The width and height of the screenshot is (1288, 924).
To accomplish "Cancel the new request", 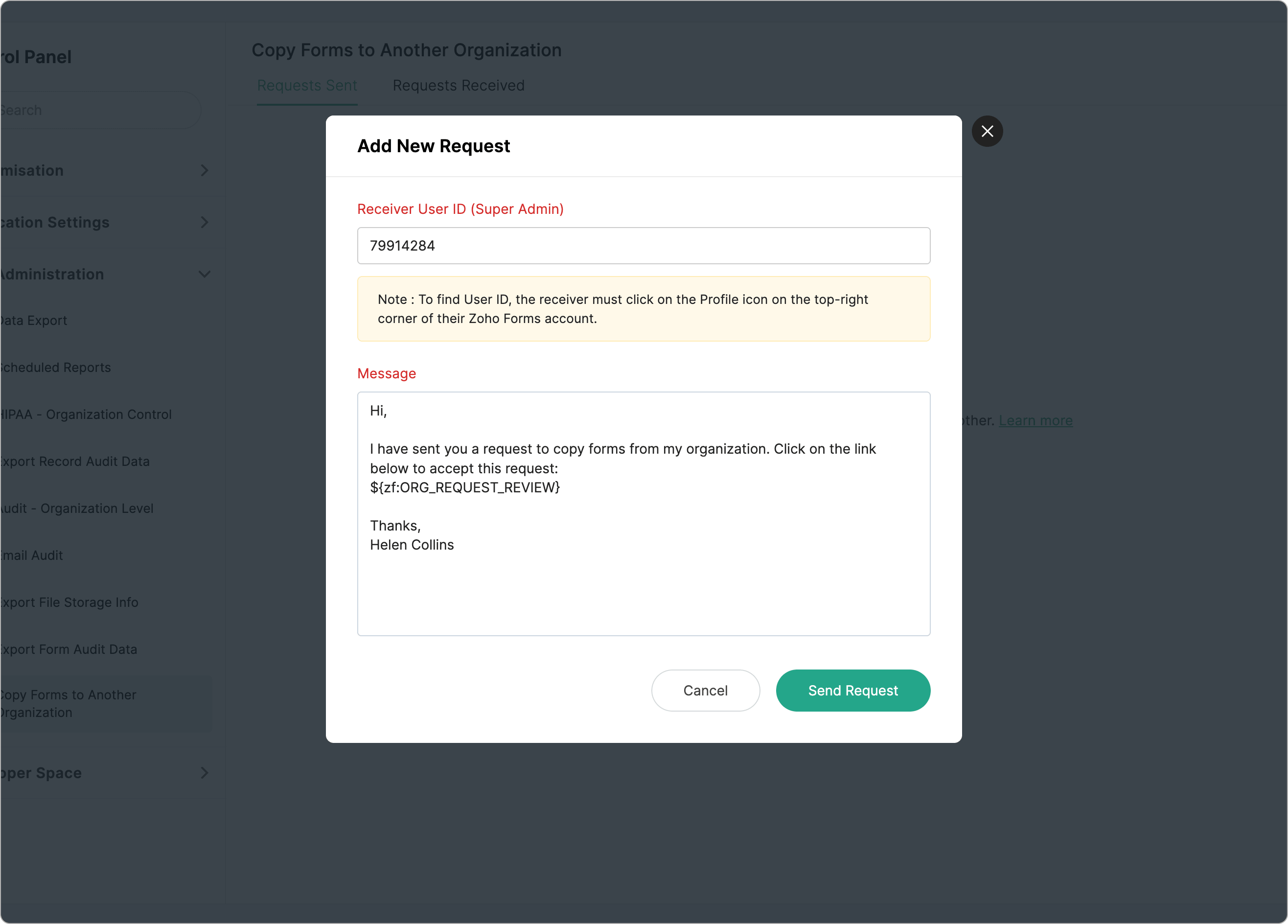I will click(x=705, y=690).
